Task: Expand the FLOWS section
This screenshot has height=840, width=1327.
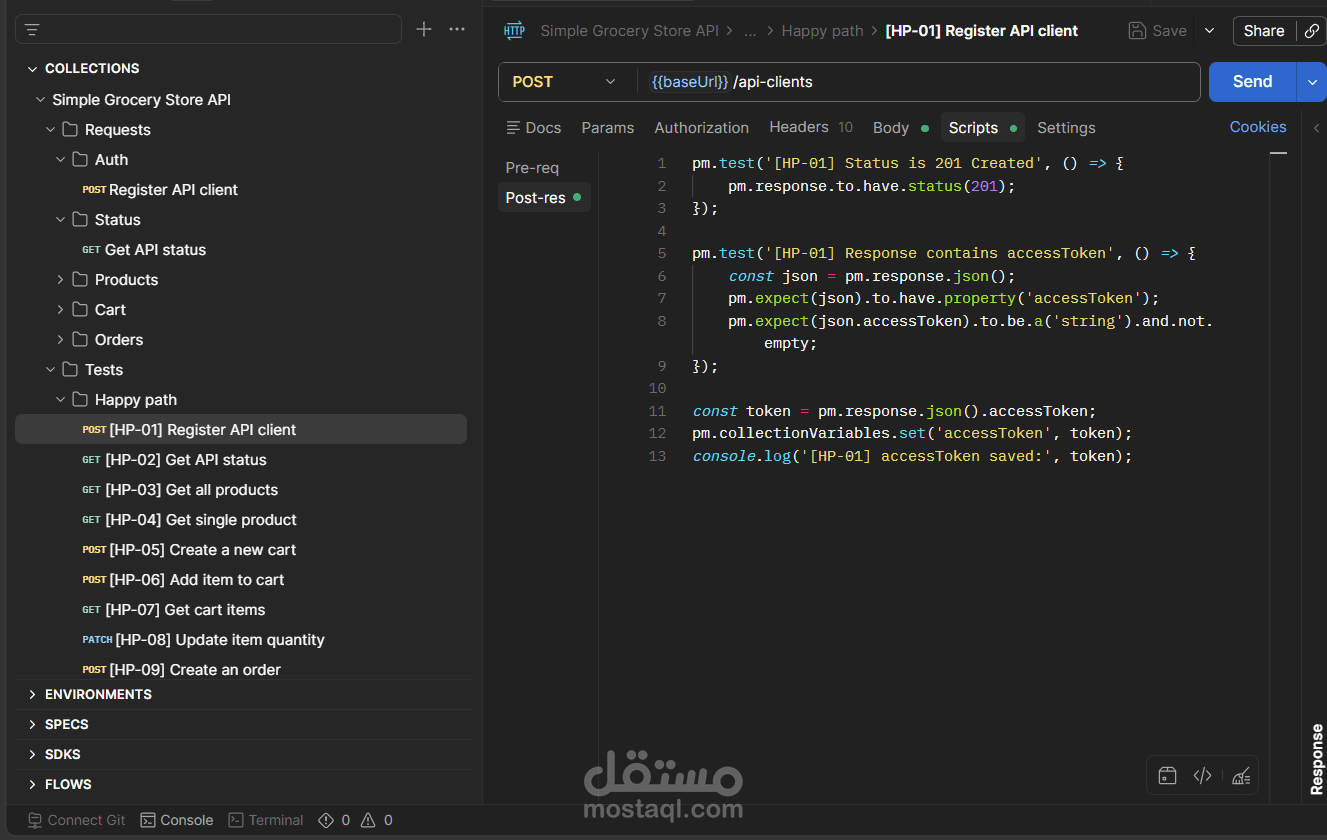Action: click(32, 784)
